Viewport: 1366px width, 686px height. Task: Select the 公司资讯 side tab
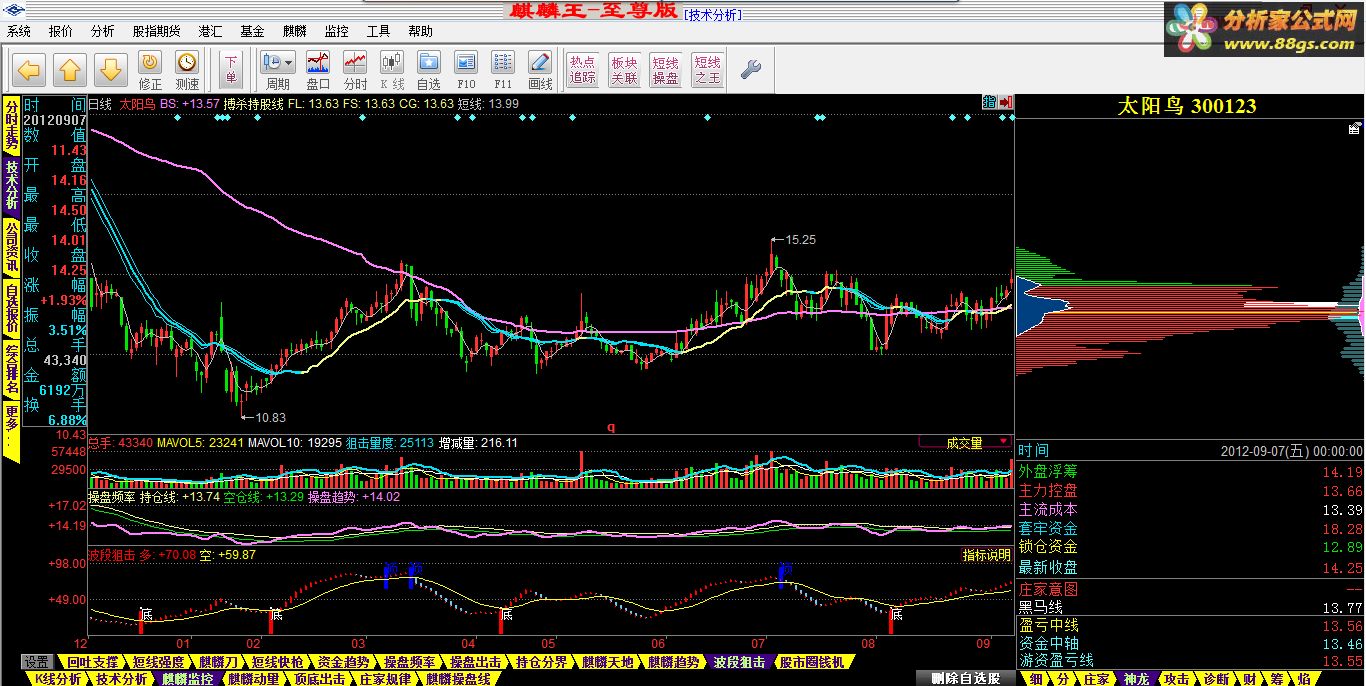pyautogui.click(x=11, y=247)
